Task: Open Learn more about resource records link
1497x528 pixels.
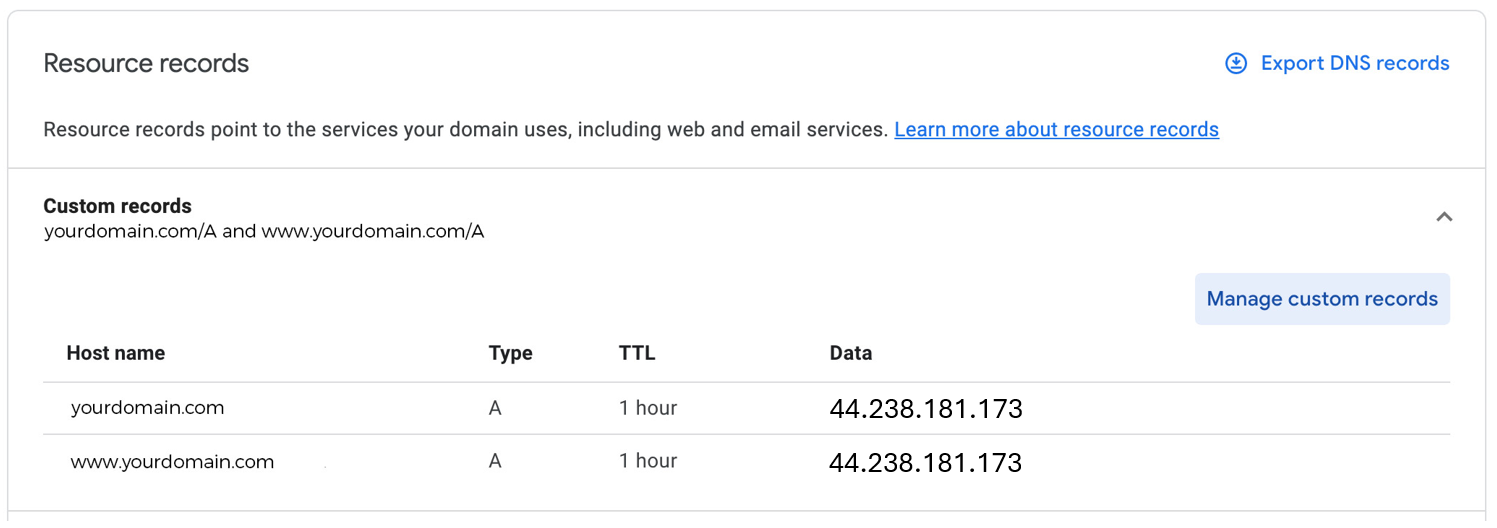Action: pos(1056,129)
